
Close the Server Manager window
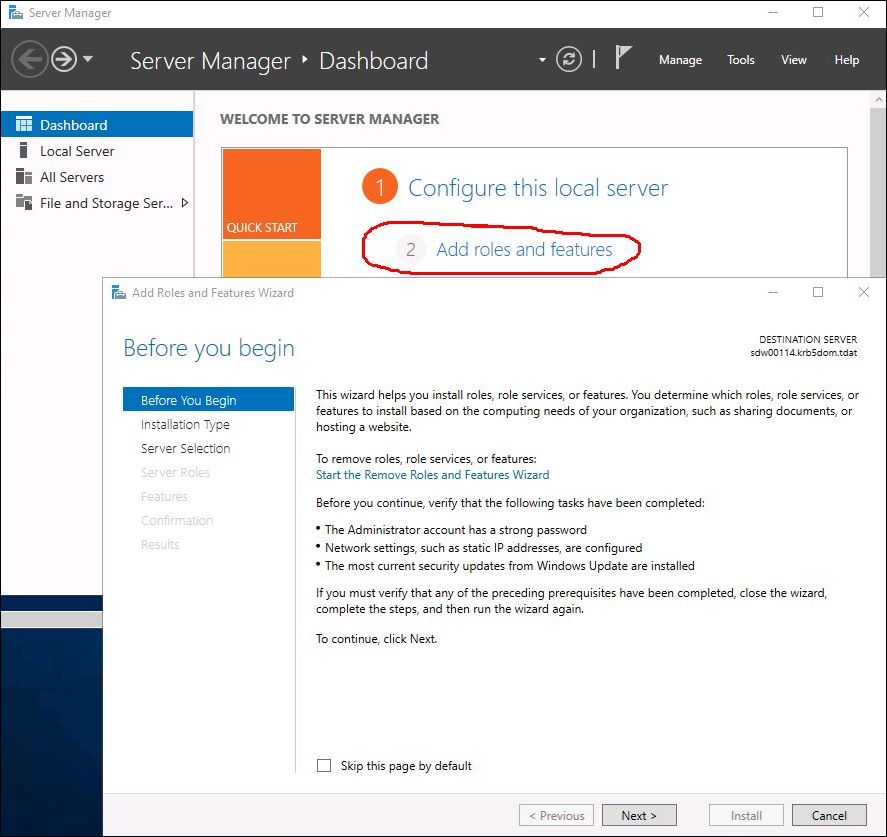864,12
